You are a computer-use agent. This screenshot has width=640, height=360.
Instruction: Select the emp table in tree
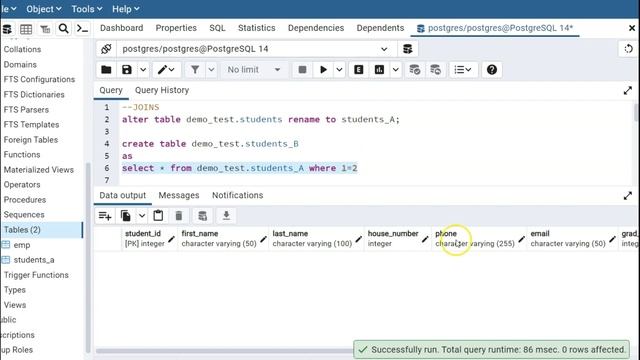pos(22,245)
